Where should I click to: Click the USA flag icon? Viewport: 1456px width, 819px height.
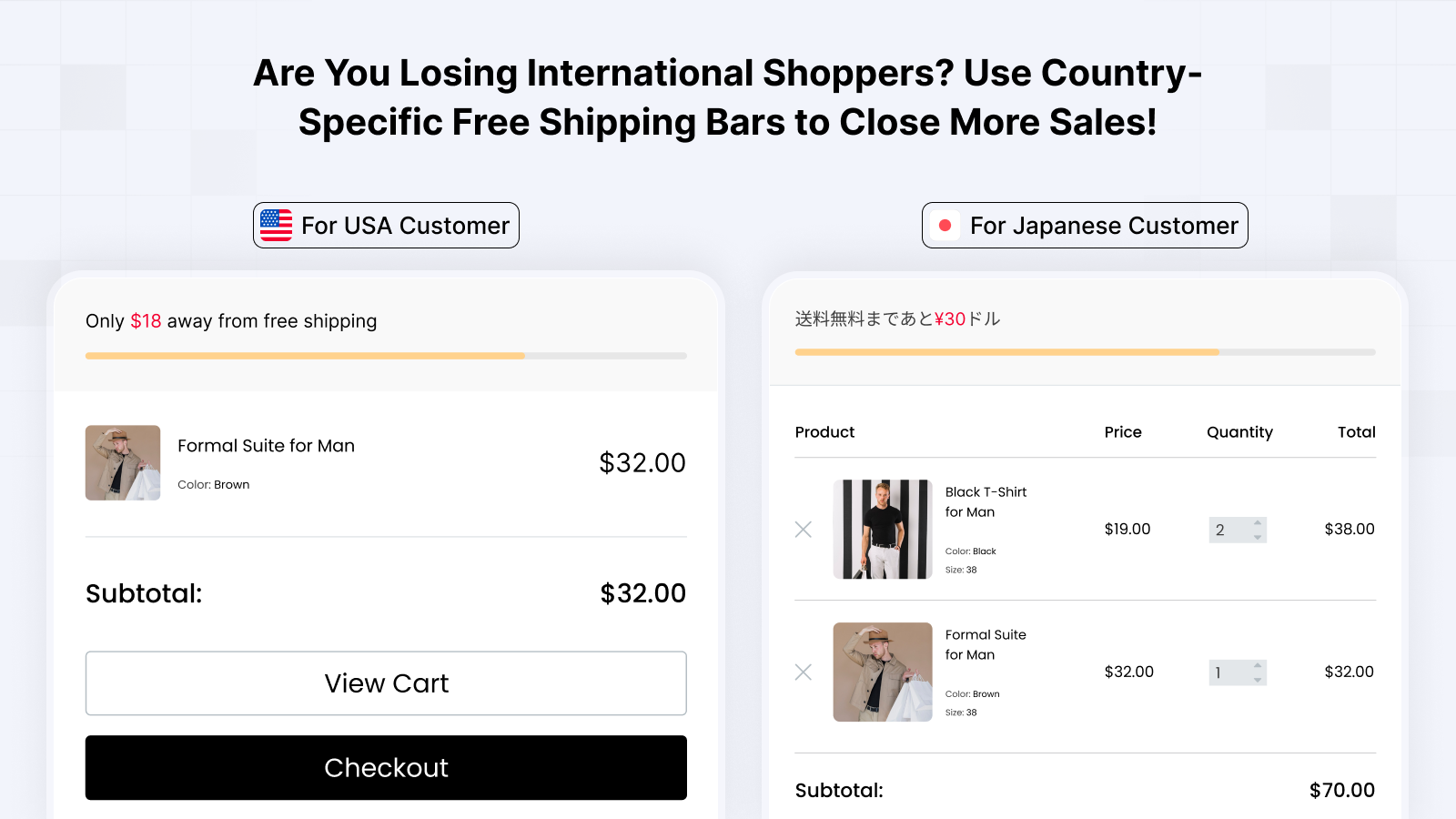(x=276, y=225)
